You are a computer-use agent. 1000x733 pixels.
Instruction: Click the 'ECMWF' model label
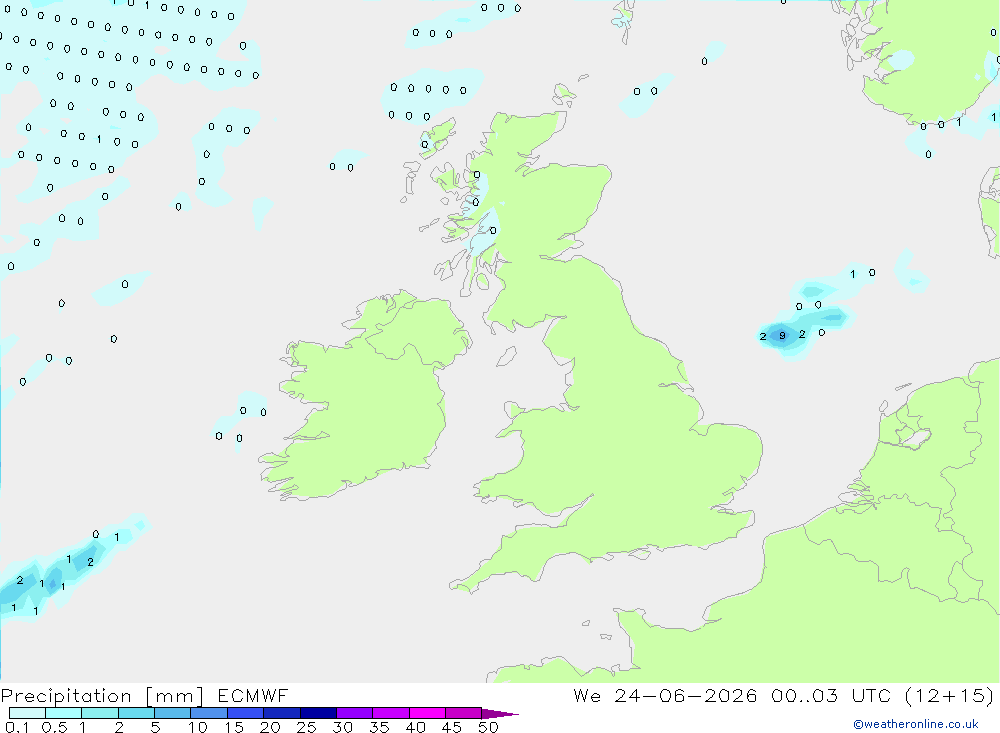click(x=253, y=695)
